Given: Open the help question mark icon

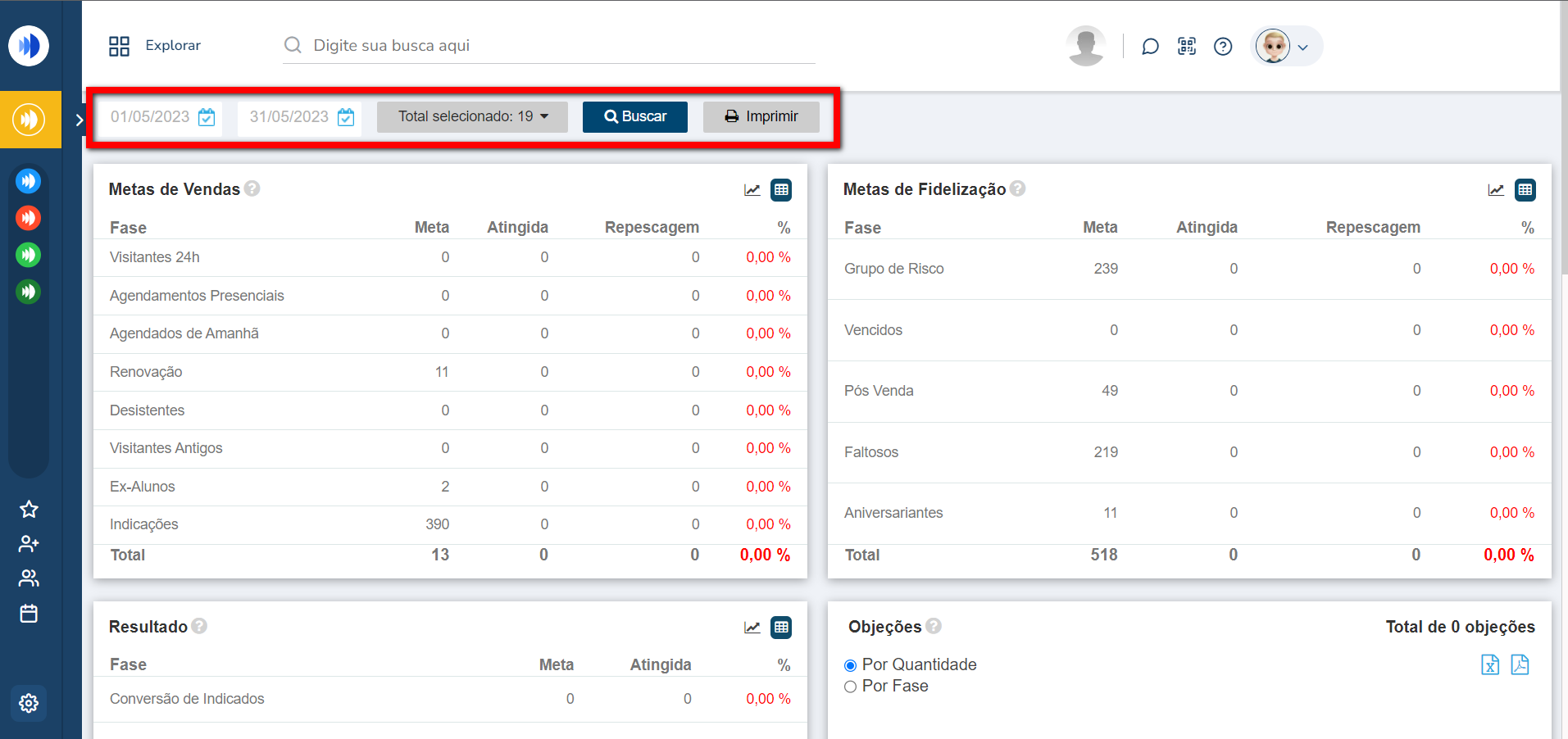Looking at the screenshot, I should pyautogui.click(x=1223, y=47).
